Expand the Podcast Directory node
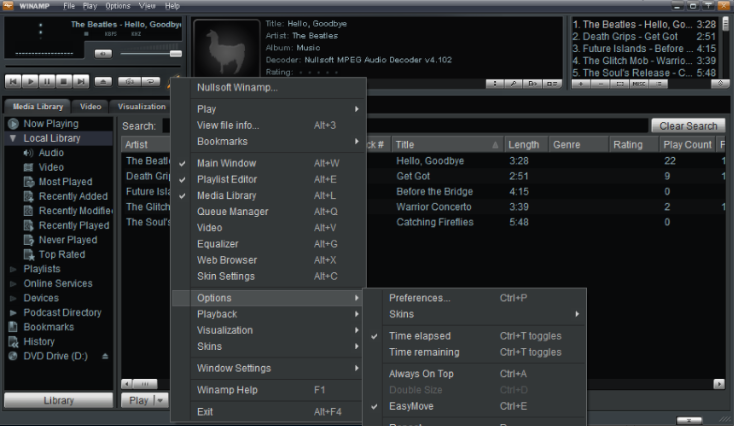This screenshot has width=734, height=426. pos(13,313)
